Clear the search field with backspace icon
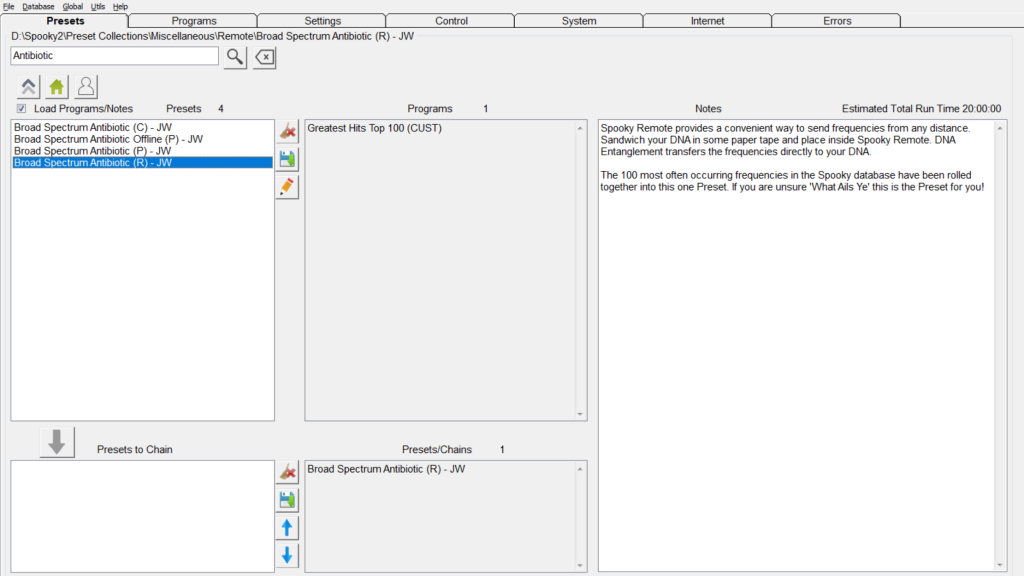The height and width of the screenshot is (576, 1024). coord(264,57)
